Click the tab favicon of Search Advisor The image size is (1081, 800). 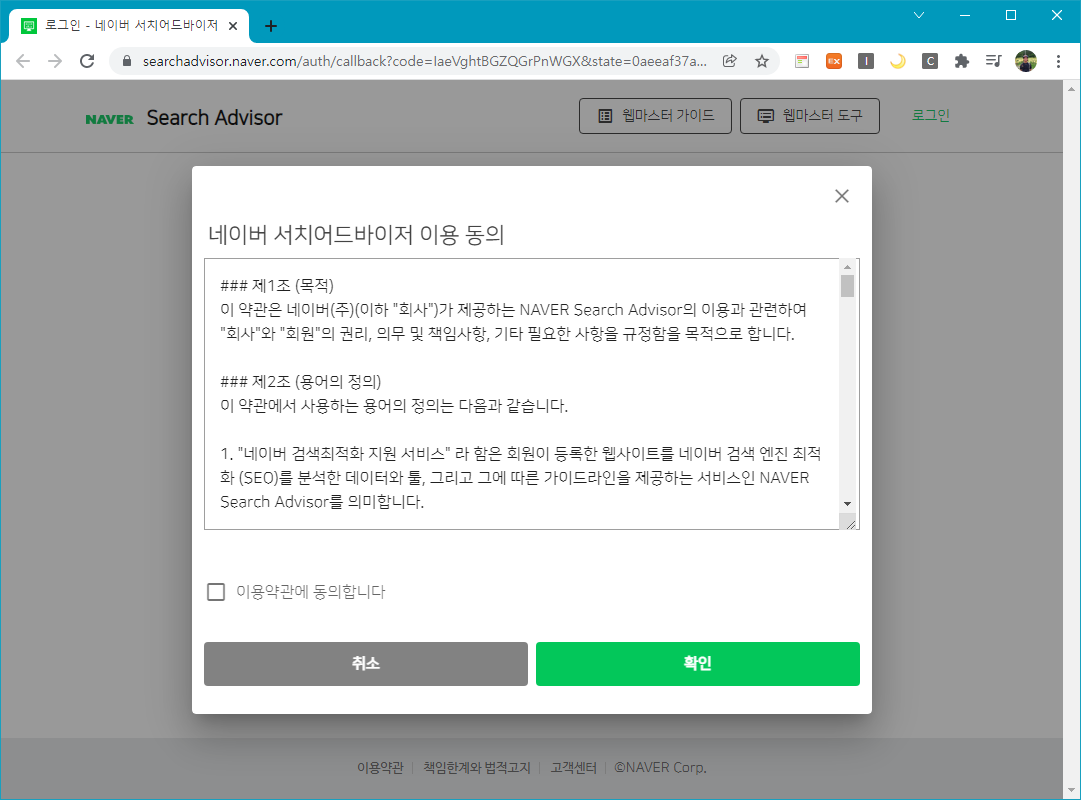[29, 26]
